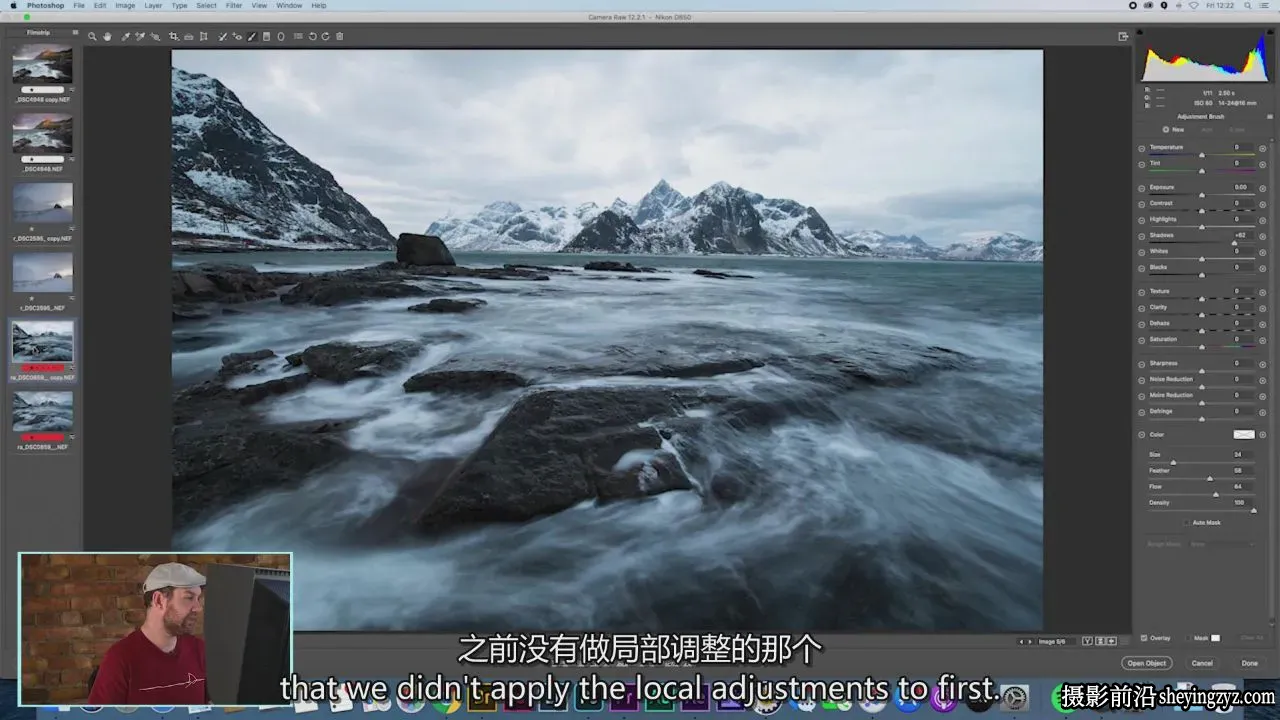Select the New adjustment radio button

coord(1166,130)
